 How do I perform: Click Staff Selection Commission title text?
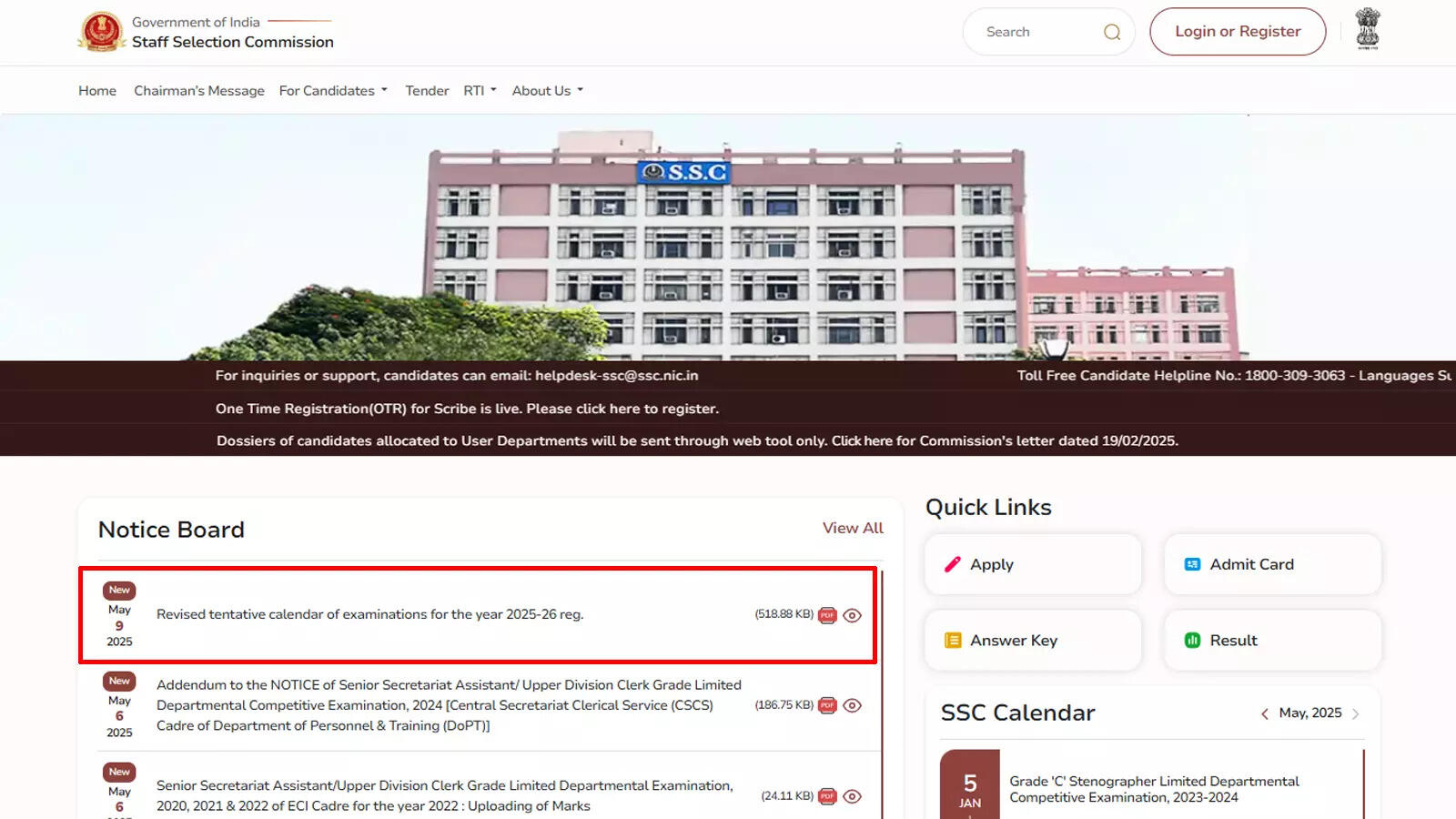233,42
